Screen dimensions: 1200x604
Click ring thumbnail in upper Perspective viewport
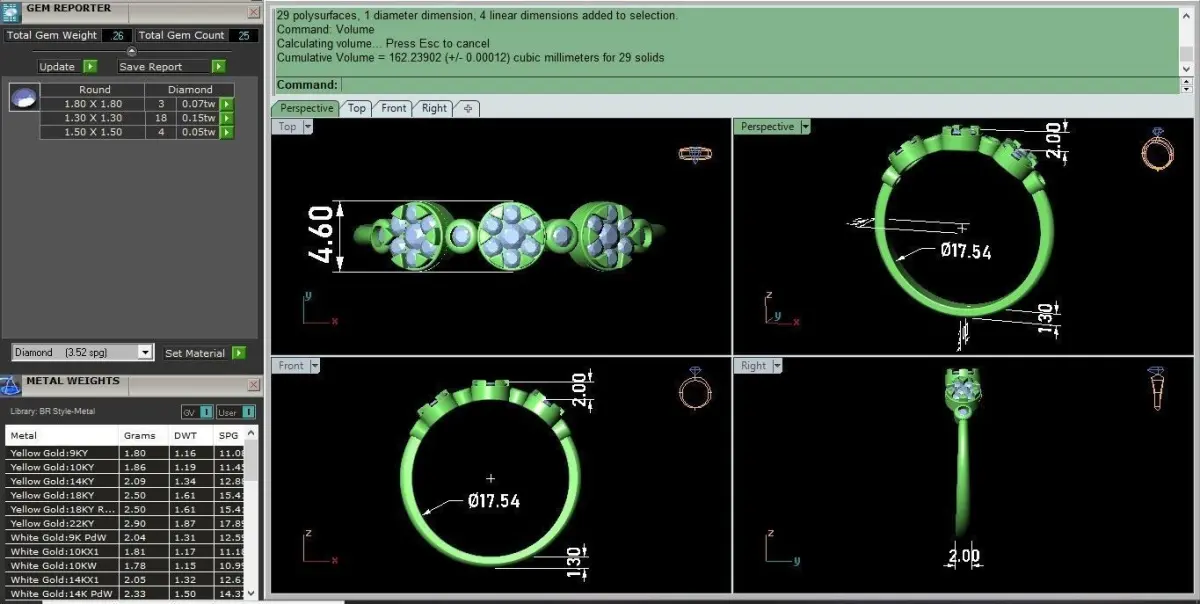(x=1158, y=149)
